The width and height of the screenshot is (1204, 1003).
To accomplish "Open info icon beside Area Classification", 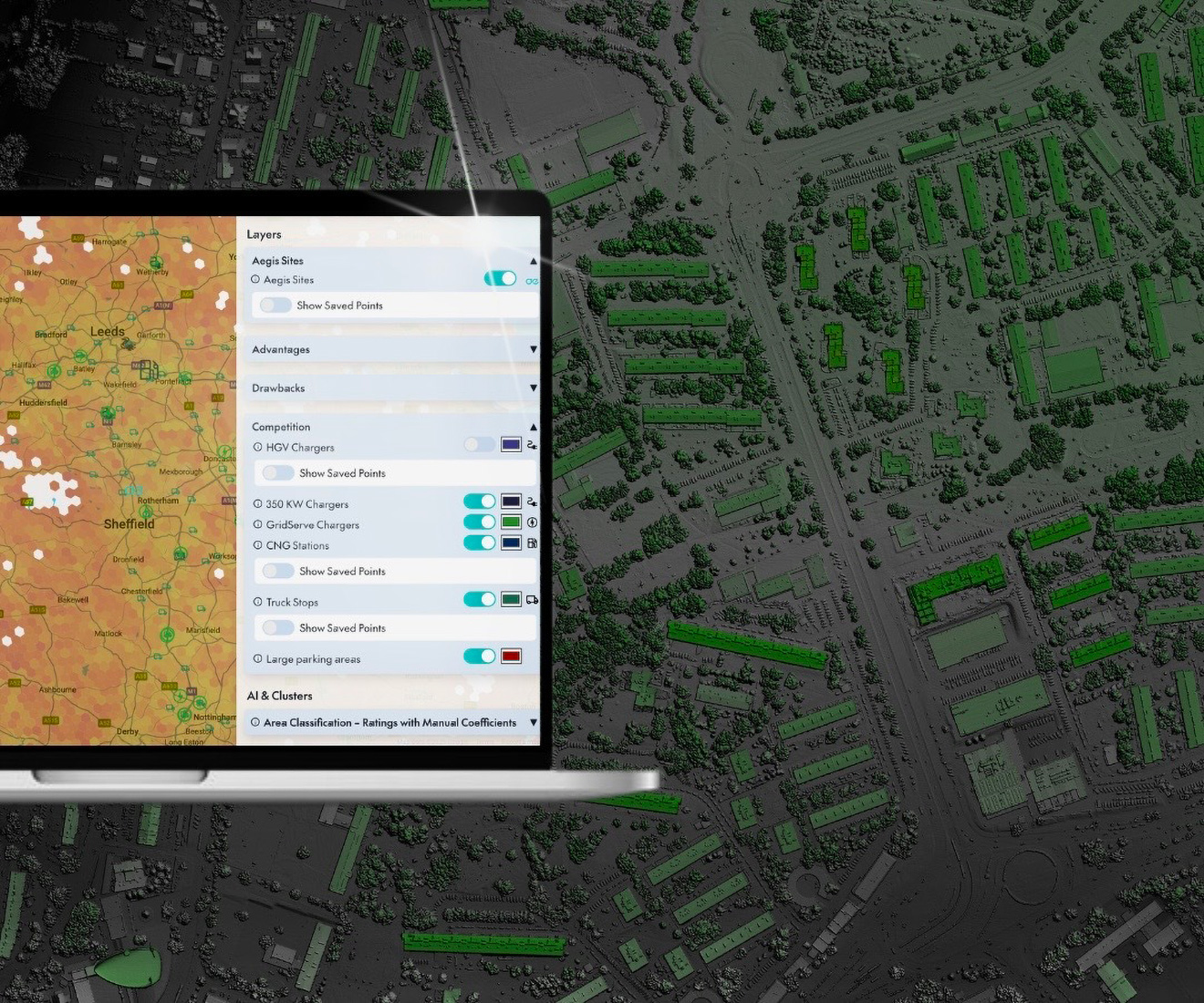I will click(x=255, y=722).
